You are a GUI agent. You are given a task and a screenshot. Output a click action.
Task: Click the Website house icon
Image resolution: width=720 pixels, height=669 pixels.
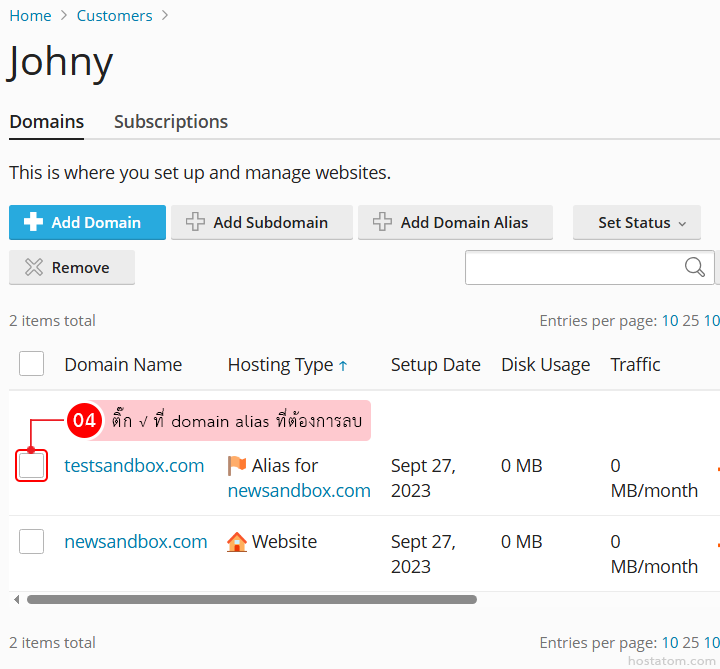pos(237,542)
